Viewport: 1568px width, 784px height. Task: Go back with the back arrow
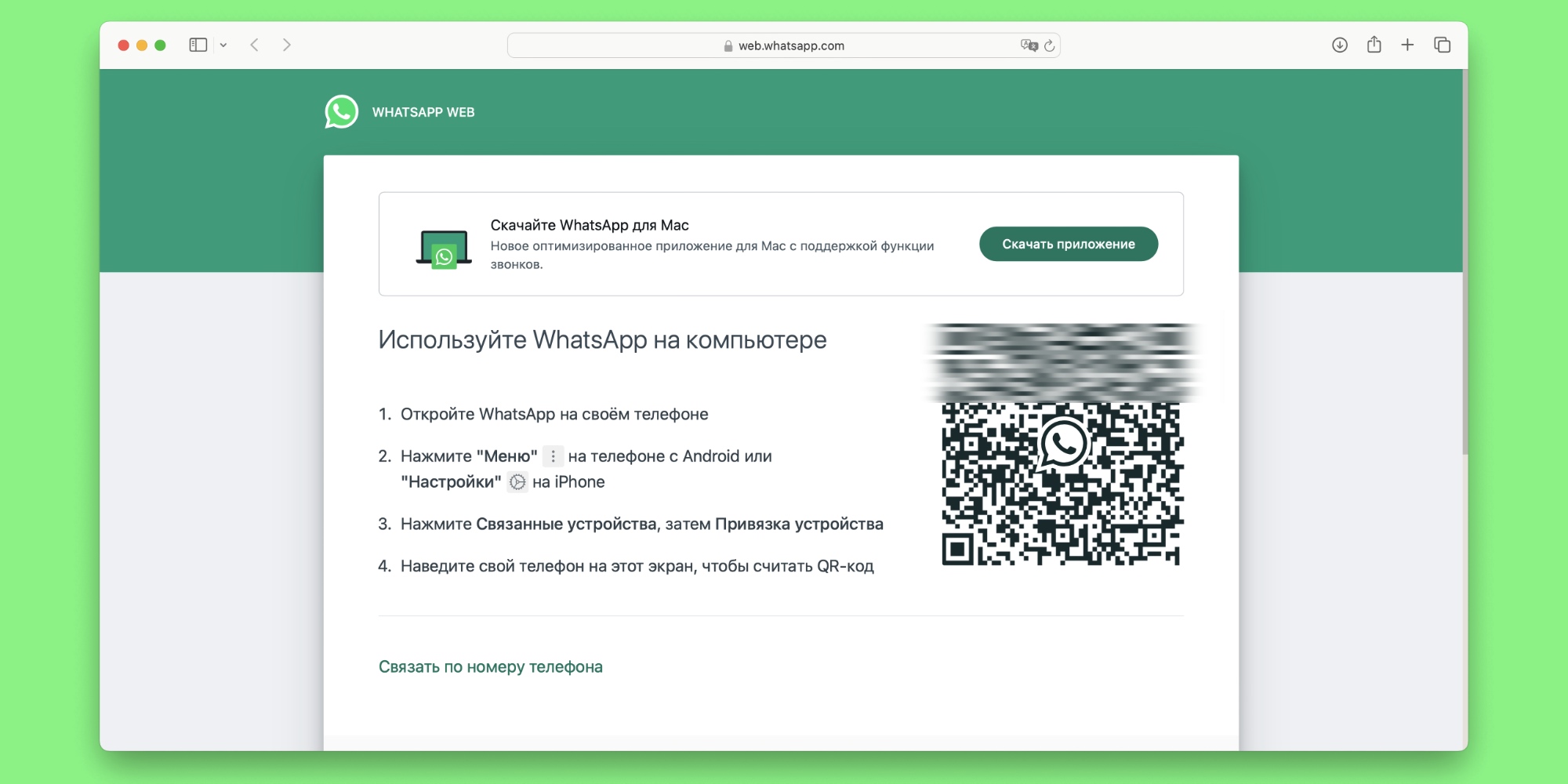click(x=254, y=45)
